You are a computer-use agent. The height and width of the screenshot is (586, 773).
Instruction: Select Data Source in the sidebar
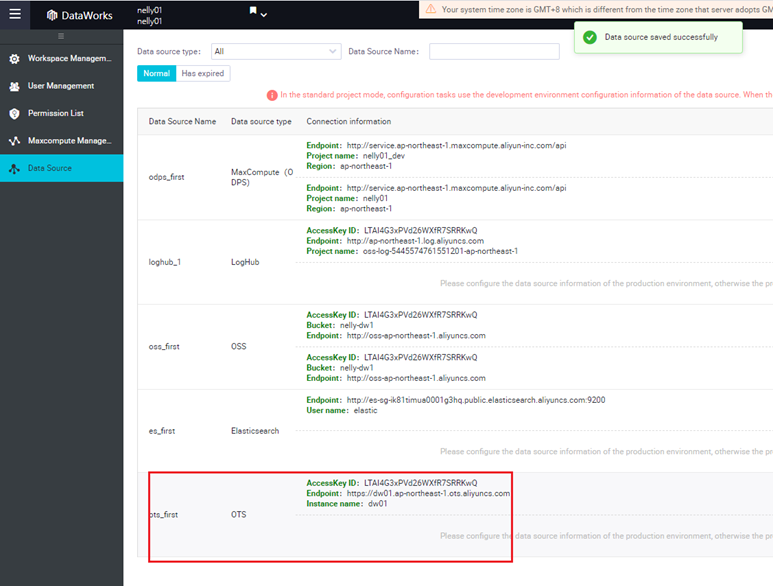click(62, 168)
